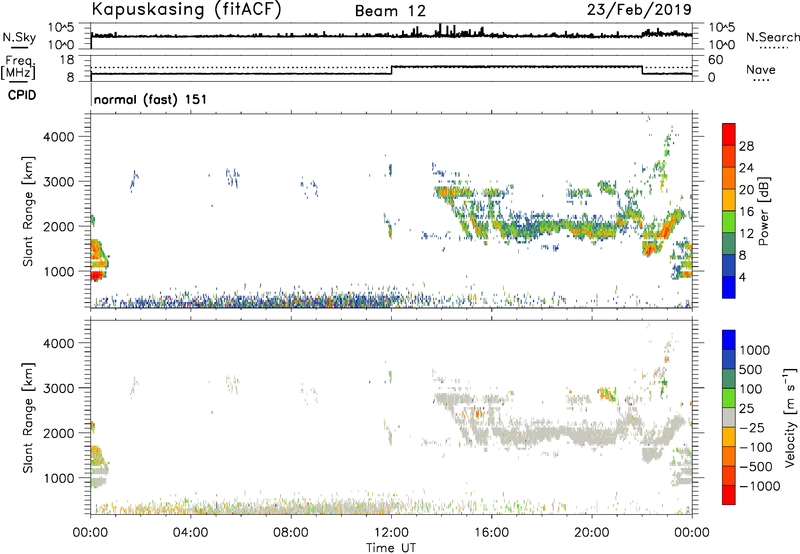
Task: Click the '16:00' time axis label
Action: pos(491,532)
